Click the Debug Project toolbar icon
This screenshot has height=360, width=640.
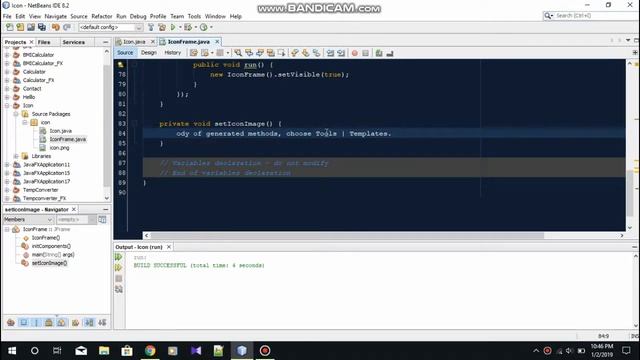point(188,27)
